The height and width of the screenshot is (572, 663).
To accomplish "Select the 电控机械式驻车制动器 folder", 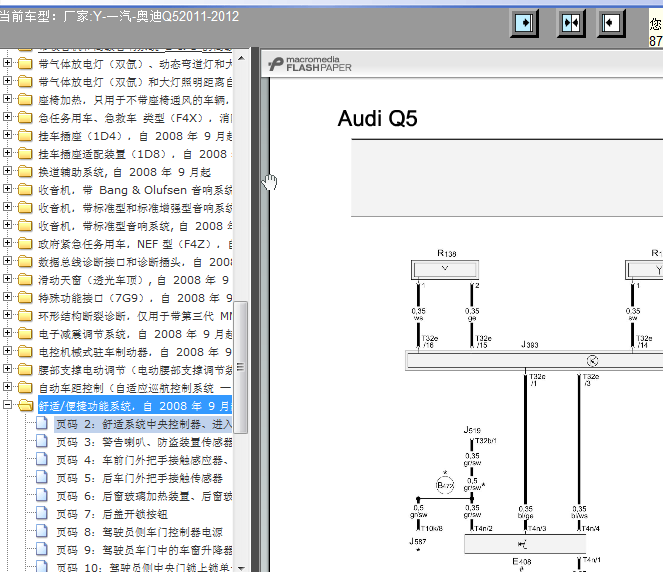I will click(135, 352).
